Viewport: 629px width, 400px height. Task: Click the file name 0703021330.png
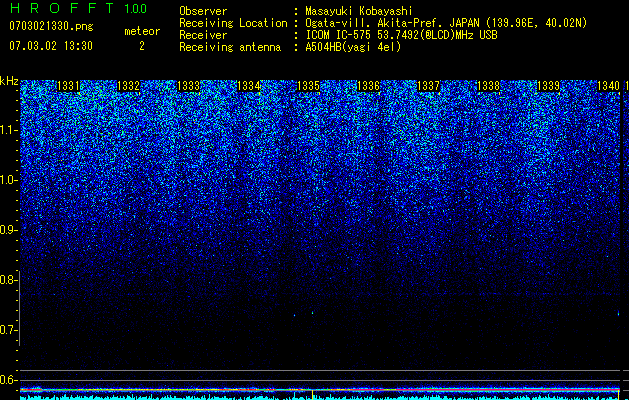coord(51,26)
